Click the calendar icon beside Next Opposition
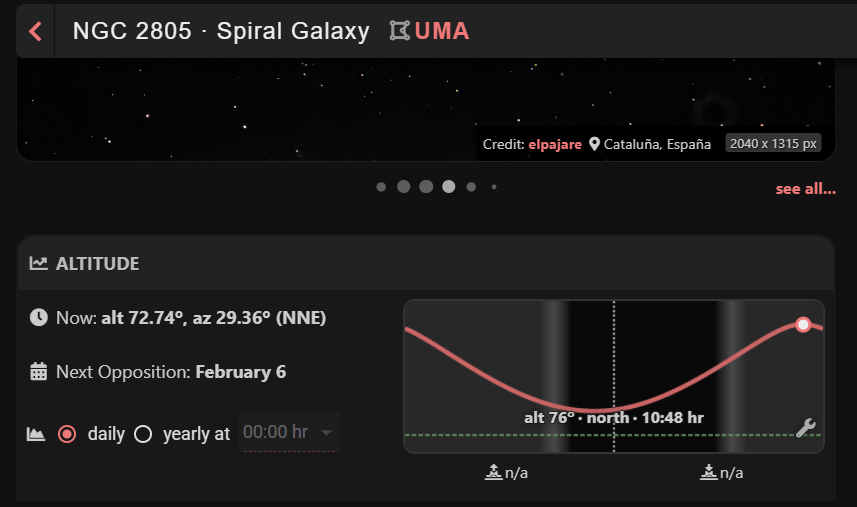The image size is (857, 507). [x=39, y=372]
